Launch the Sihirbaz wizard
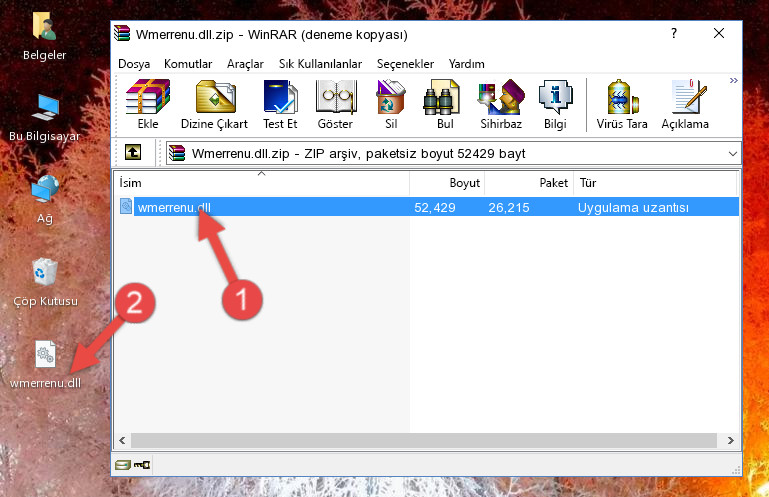The height and width of the screenshot is (497, 769). coord(501,105)
